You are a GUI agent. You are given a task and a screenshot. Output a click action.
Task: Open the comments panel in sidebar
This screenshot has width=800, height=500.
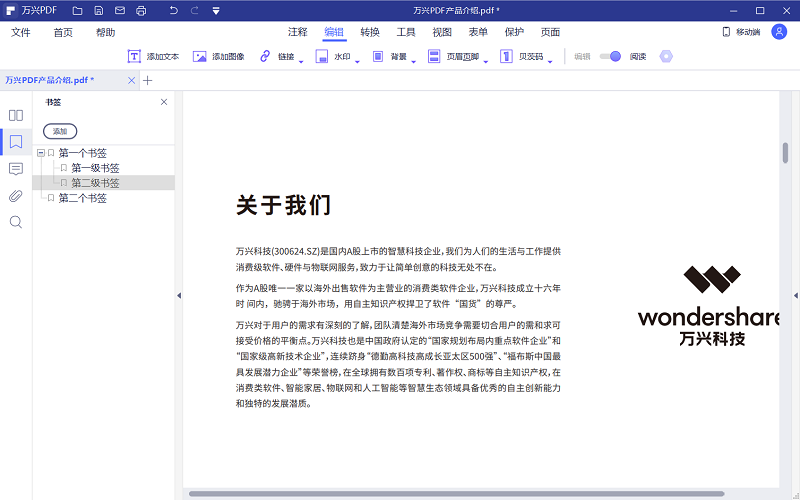(16, 168)
